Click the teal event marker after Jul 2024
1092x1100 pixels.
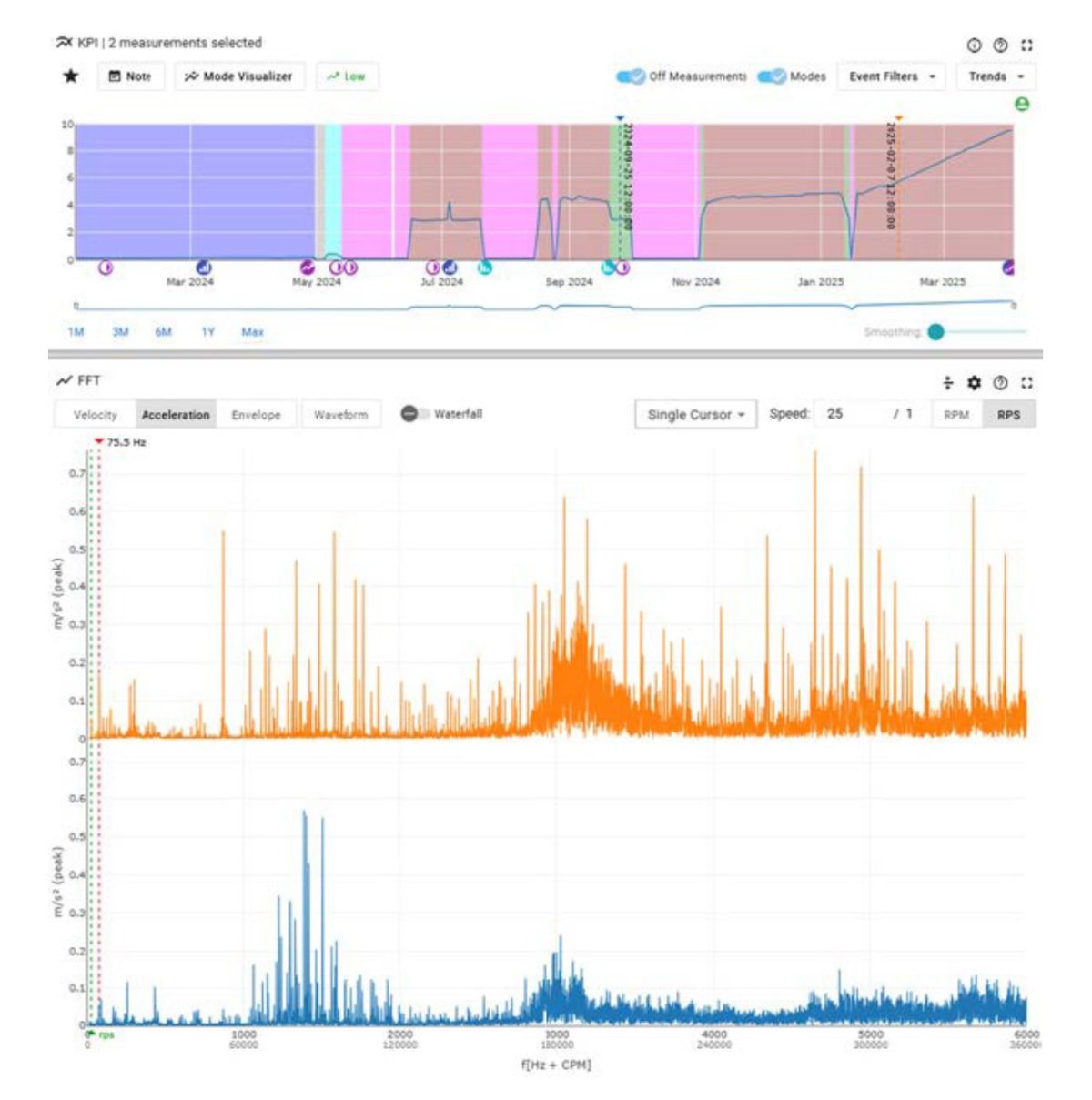[486, 267]
